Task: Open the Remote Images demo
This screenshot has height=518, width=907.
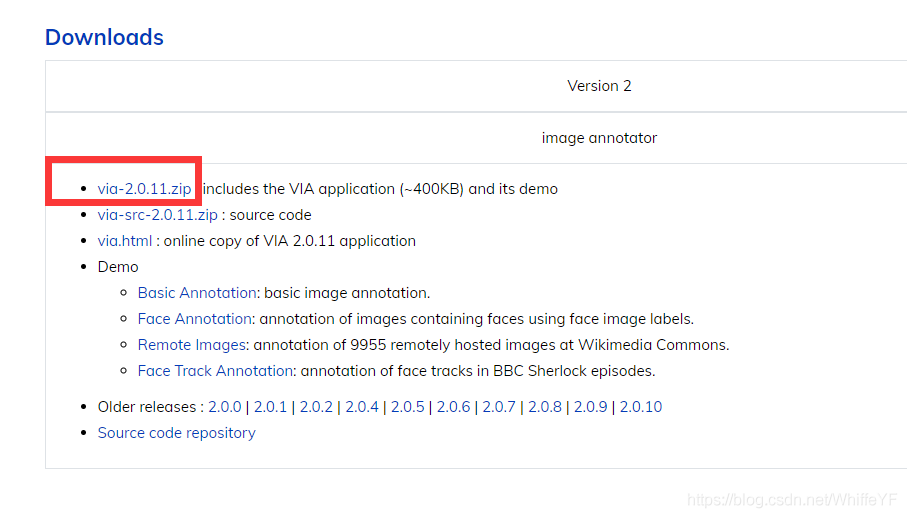Action: tap(192, 345)
